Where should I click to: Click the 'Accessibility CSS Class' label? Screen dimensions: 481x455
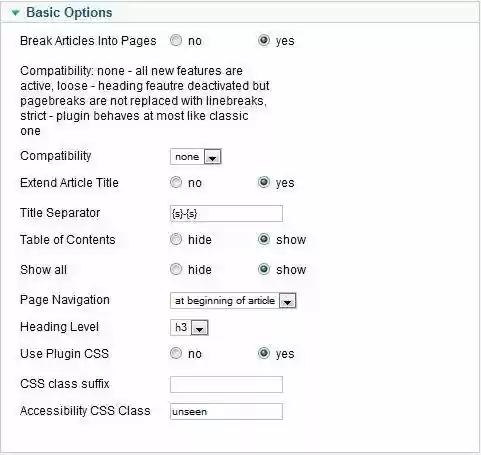point(85,411)
